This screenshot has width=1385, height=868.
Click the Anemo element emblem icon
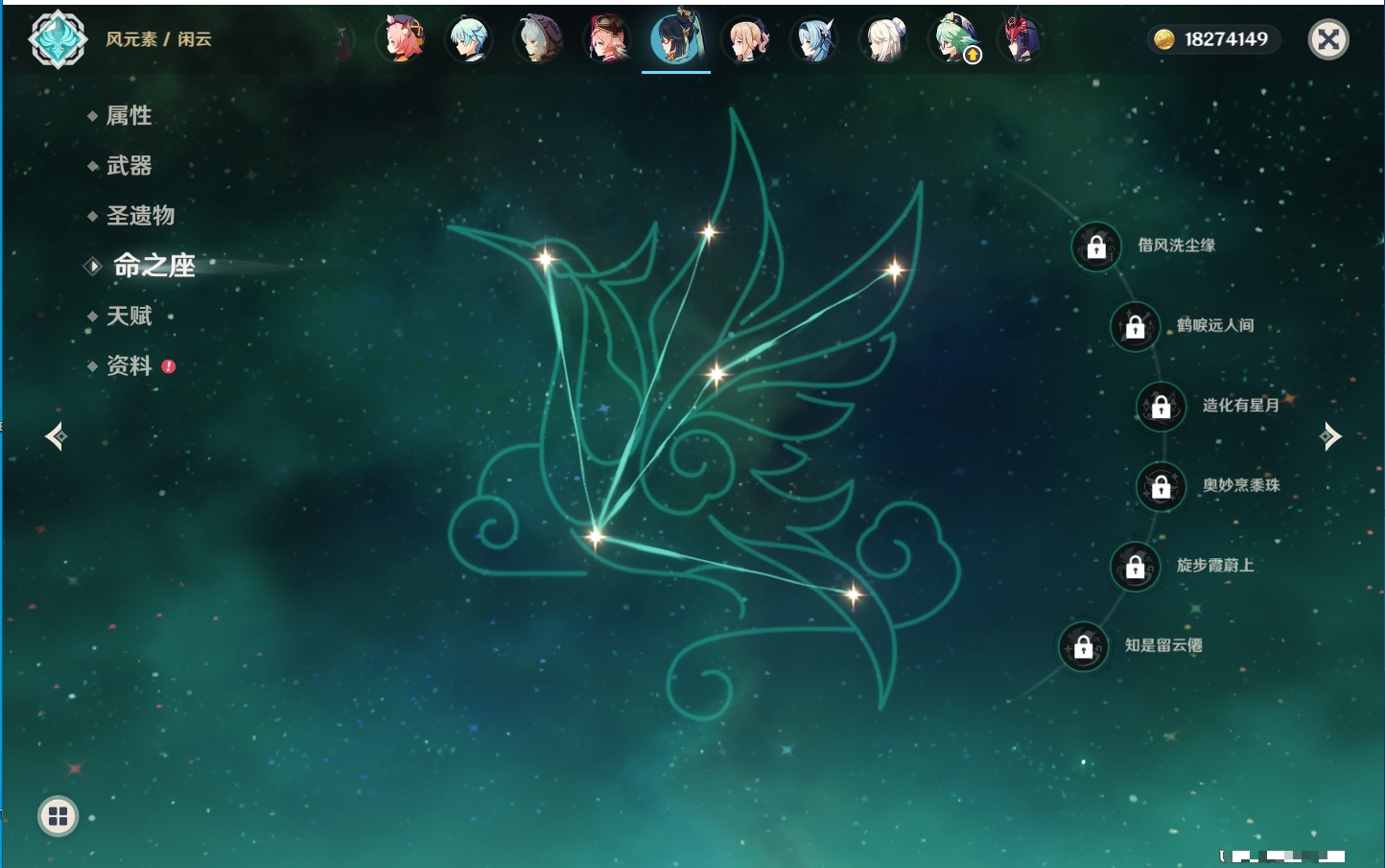click(x=59, y=39)
